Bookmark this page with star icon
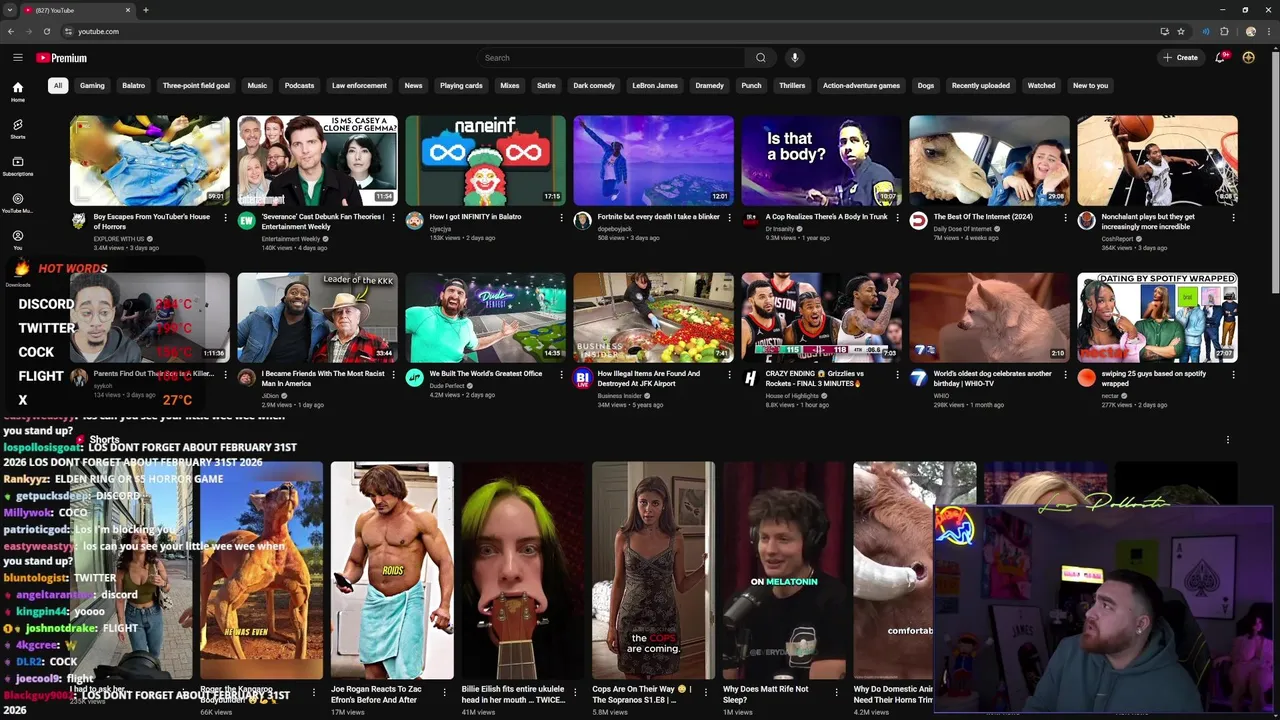Viewport: 1280px width, 720px height. point(1180,31)
